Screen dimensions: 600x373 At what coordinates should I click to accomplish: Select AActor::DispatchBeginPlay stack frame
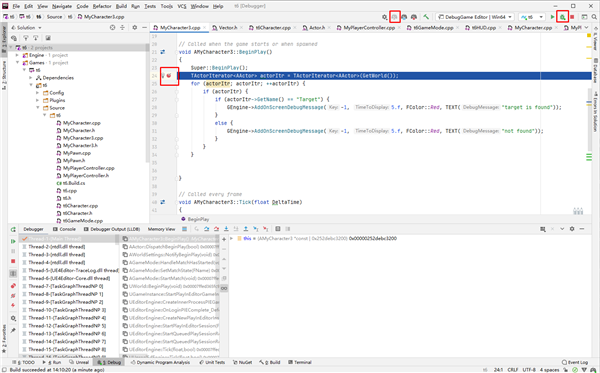click(x=171, y=247)
